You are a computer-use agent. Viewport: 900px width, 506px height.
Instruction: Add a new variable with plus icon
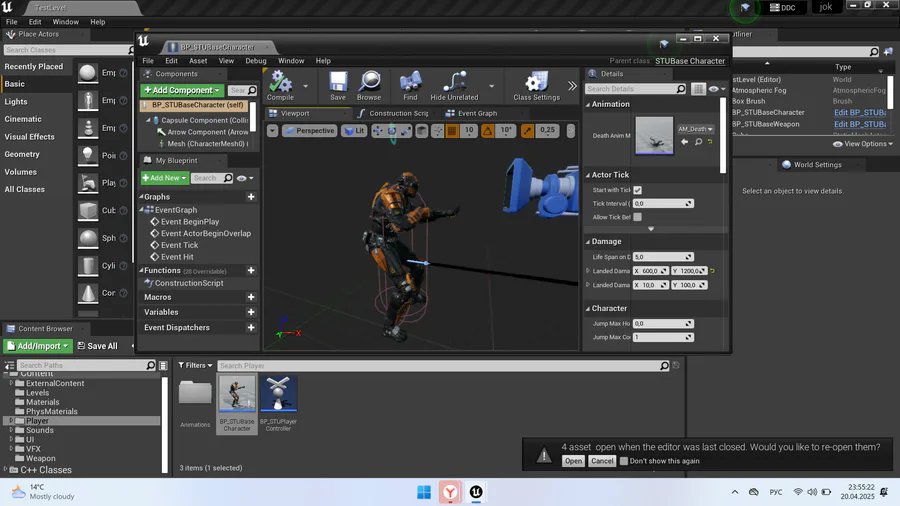pyautogui.click(x=251, y=312)
